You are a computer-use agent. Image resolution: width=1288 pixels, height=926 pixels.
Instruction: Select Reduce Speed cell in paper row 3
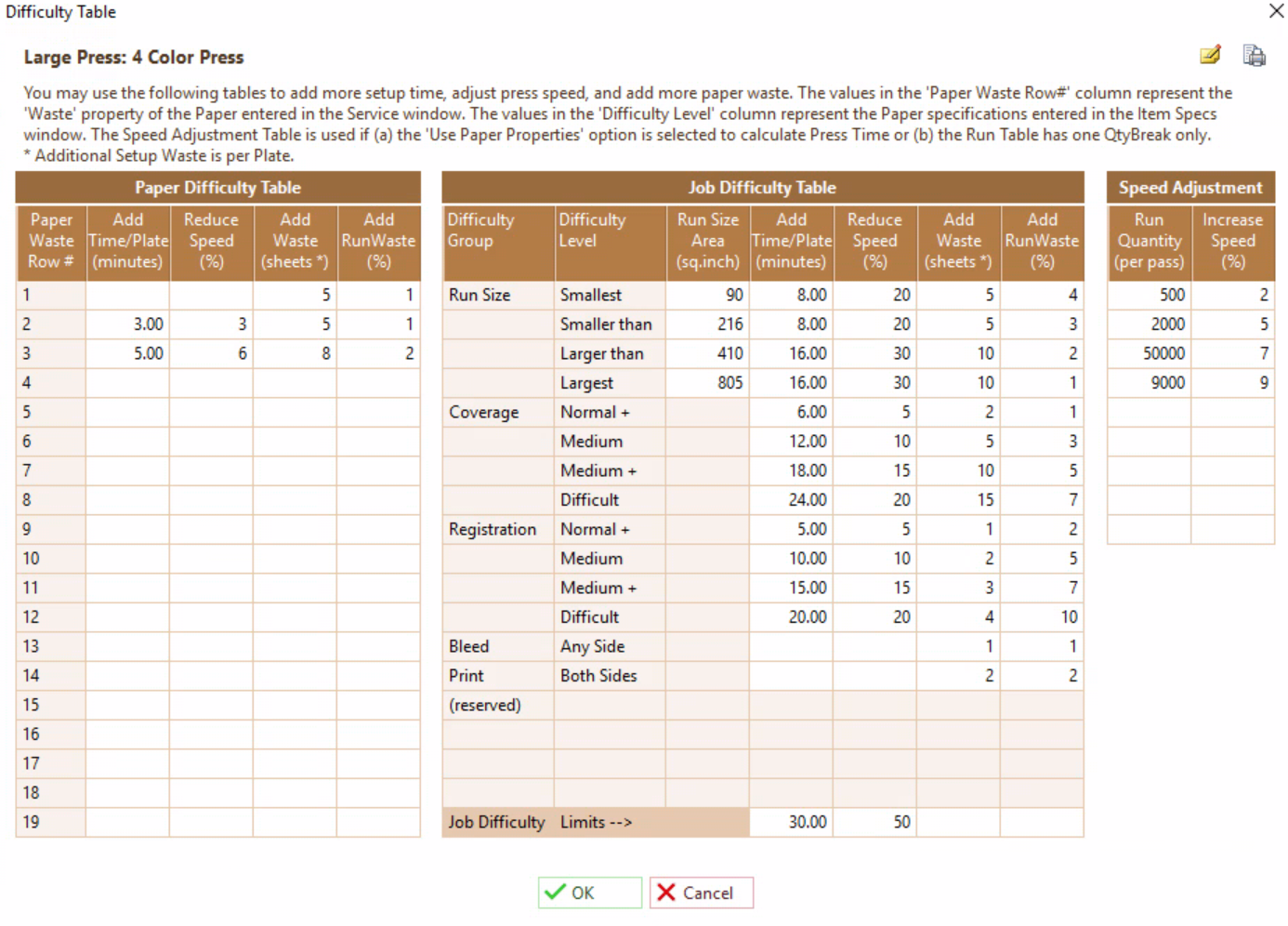(211, 353)
